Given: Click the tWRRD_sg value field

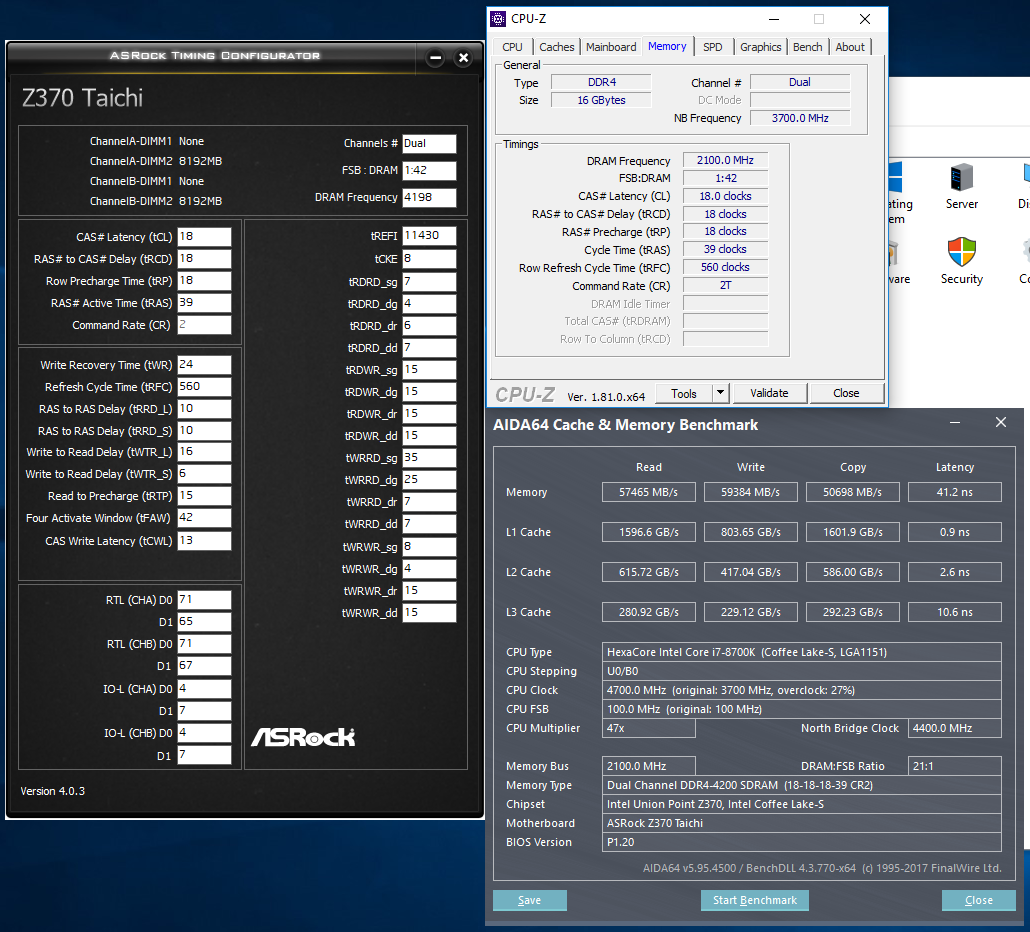Looking at the screenshot, I should click(x=429, y=458).
